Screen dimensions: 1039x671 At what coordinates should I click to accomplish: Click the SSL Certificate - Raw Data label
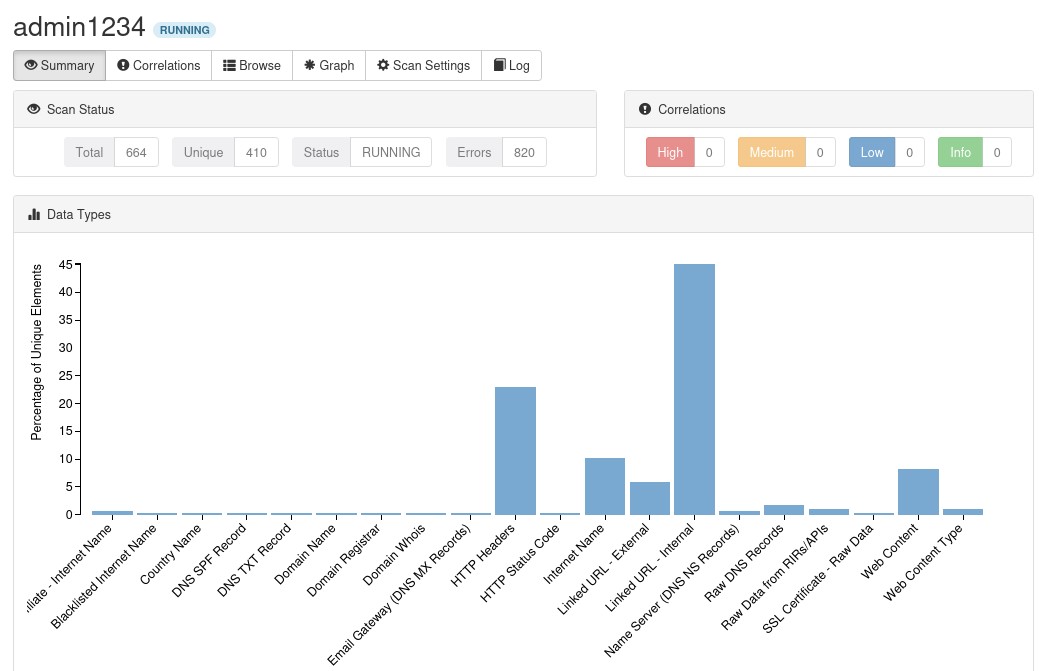point(818,578)
